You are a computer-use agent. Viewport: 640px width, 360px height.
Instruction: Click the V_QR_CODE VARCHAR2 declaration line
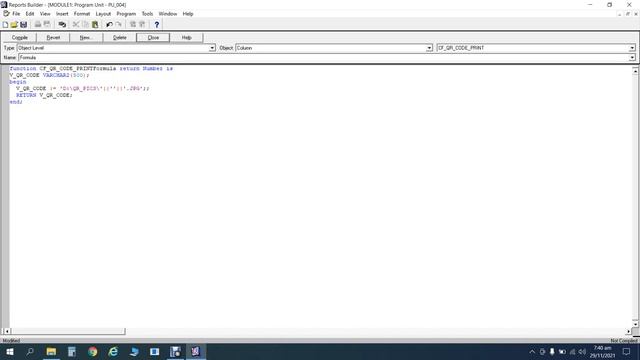pyautogui.click(x=49, y=75)
